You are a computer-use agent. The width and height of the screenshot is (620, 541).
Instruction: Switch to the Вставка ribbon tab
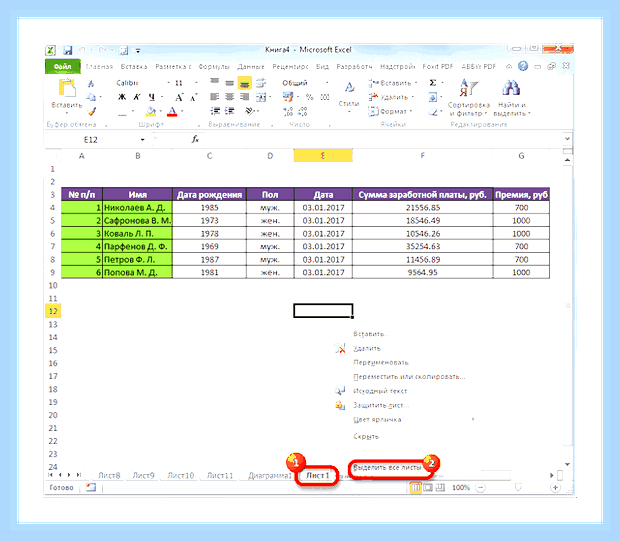tap(134, 66)
